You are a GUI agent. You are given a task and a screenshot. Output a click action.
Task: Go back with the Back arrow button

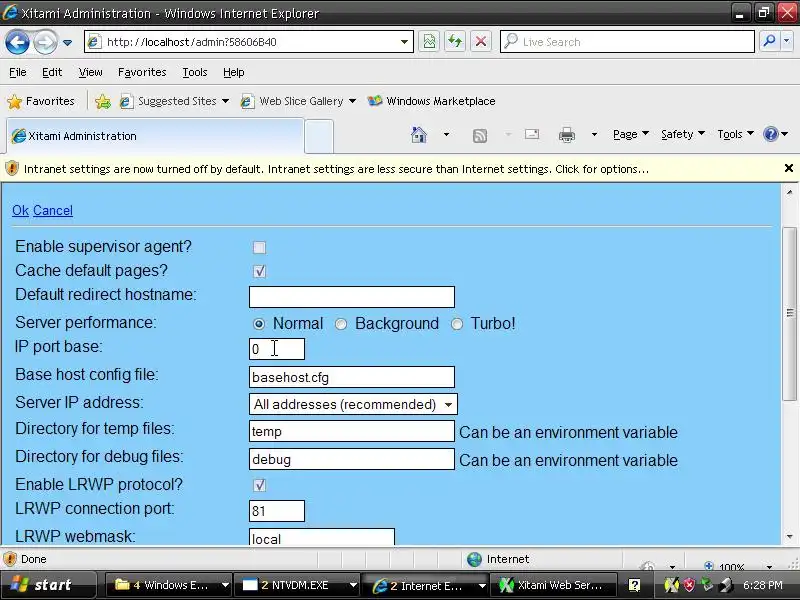pyautogui.click(x=17, y=42)
